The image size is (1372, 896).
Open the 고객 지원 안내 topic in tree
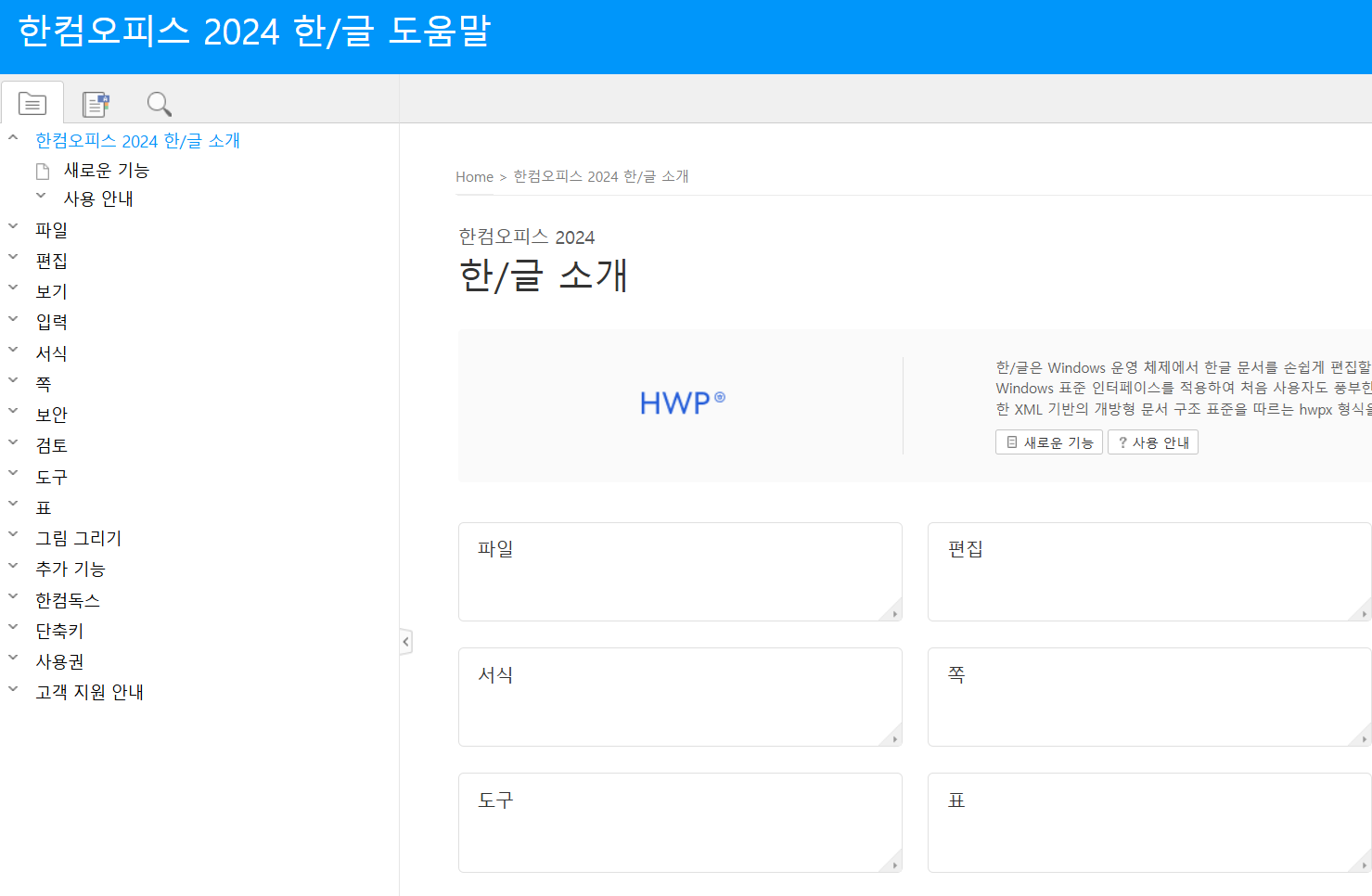point(90,692)
